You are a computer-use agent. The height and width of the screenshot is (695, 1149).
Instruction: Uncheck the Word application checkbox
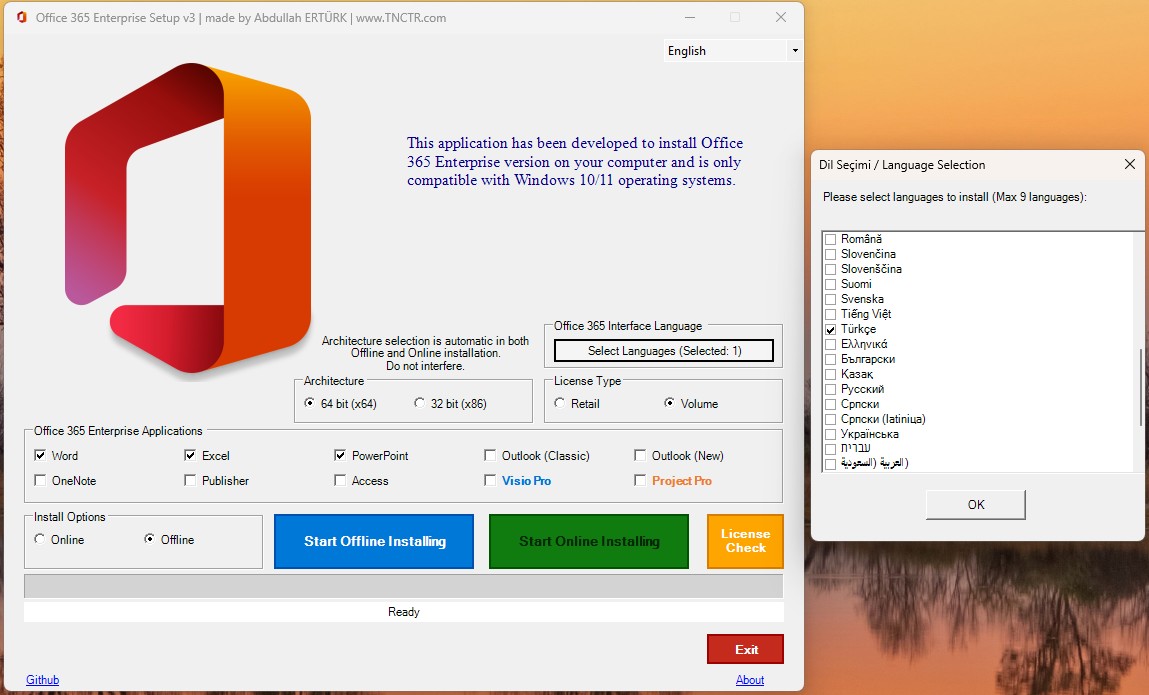coord(40,455)
